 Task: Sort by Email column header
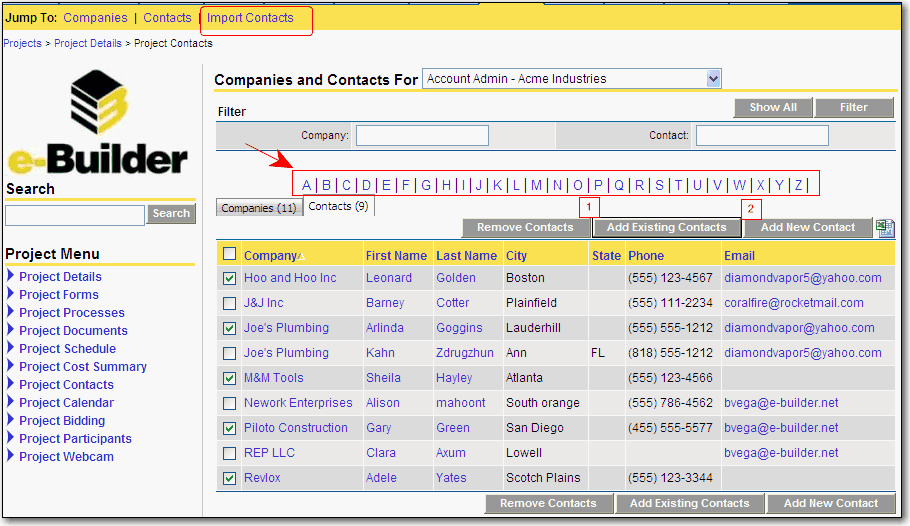pos(739,255)
